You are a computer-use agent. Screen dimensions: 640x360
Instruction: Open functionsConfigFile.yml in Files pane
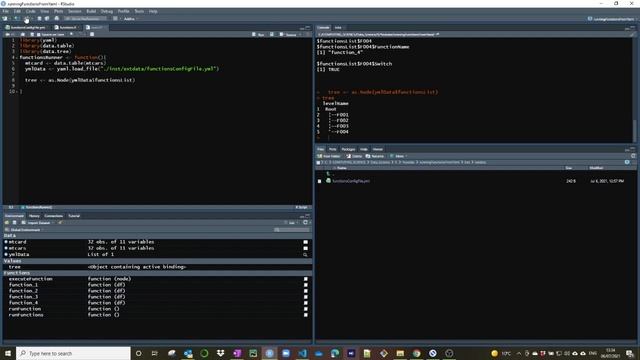[351, 181]
